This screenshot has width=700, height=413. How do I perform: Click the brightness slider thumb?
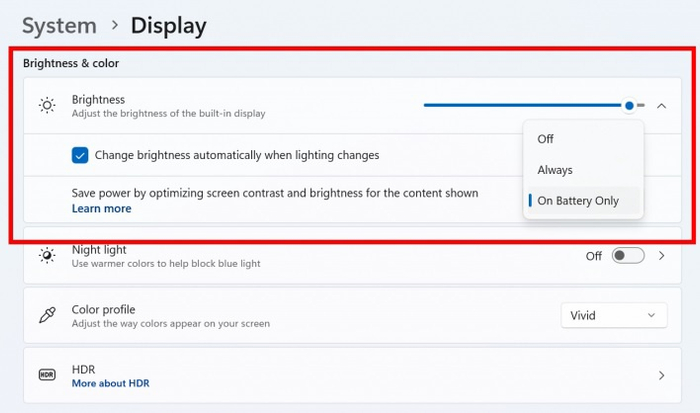[x=629, y=105]
